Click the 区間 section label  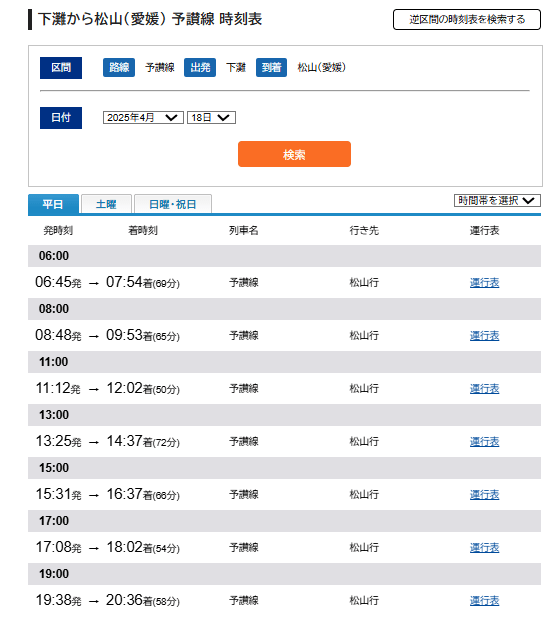point(61,68)
